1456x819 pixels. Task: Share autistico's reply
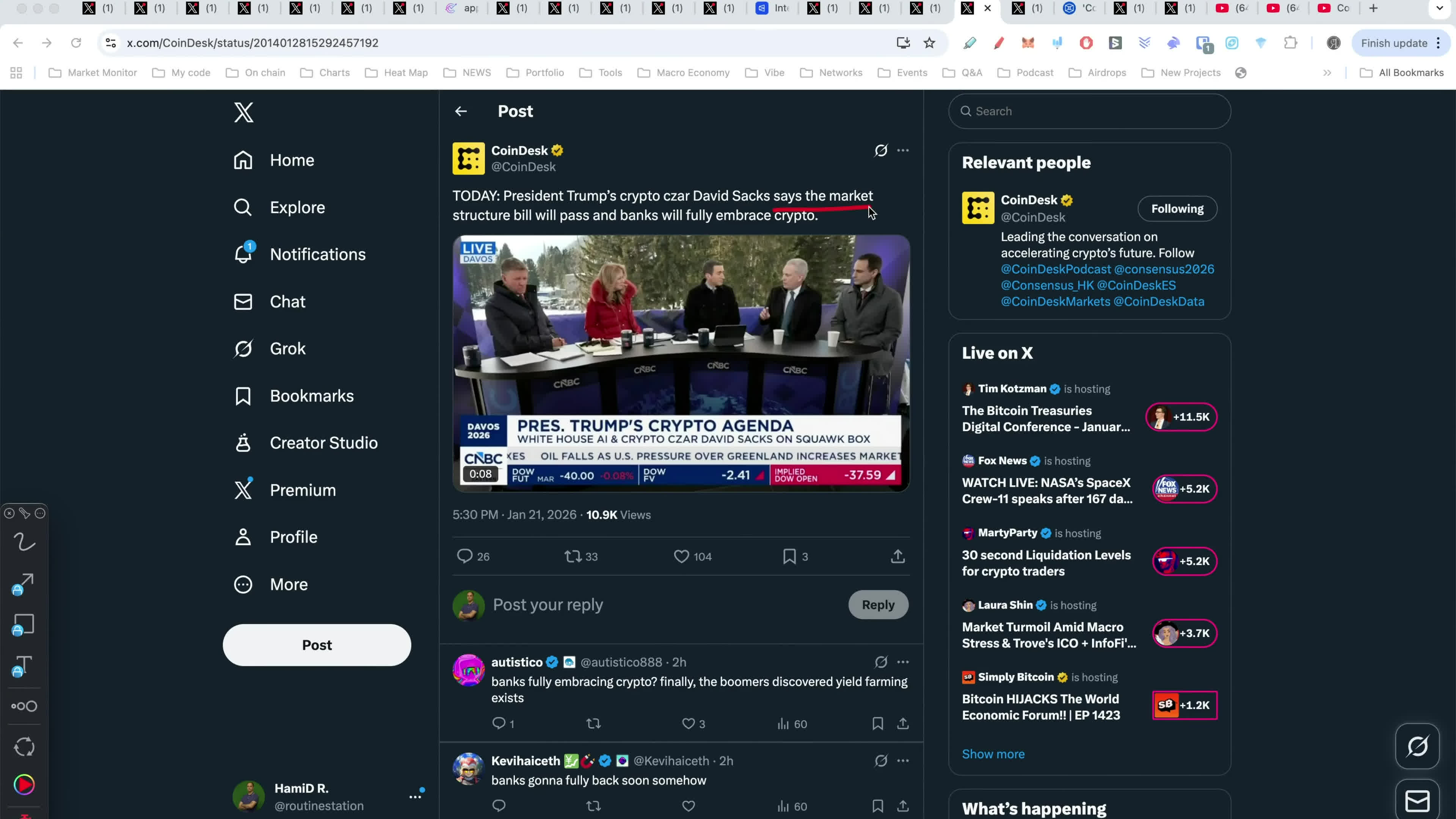tap(903, 723)
